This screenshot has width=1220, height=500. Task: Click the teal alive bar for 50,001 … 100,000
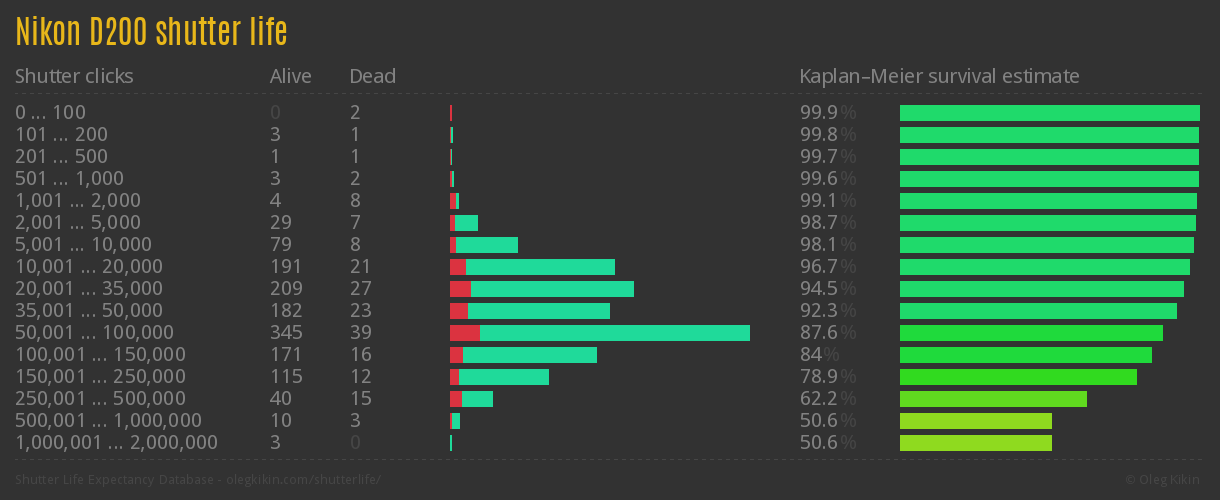point(614,333)
